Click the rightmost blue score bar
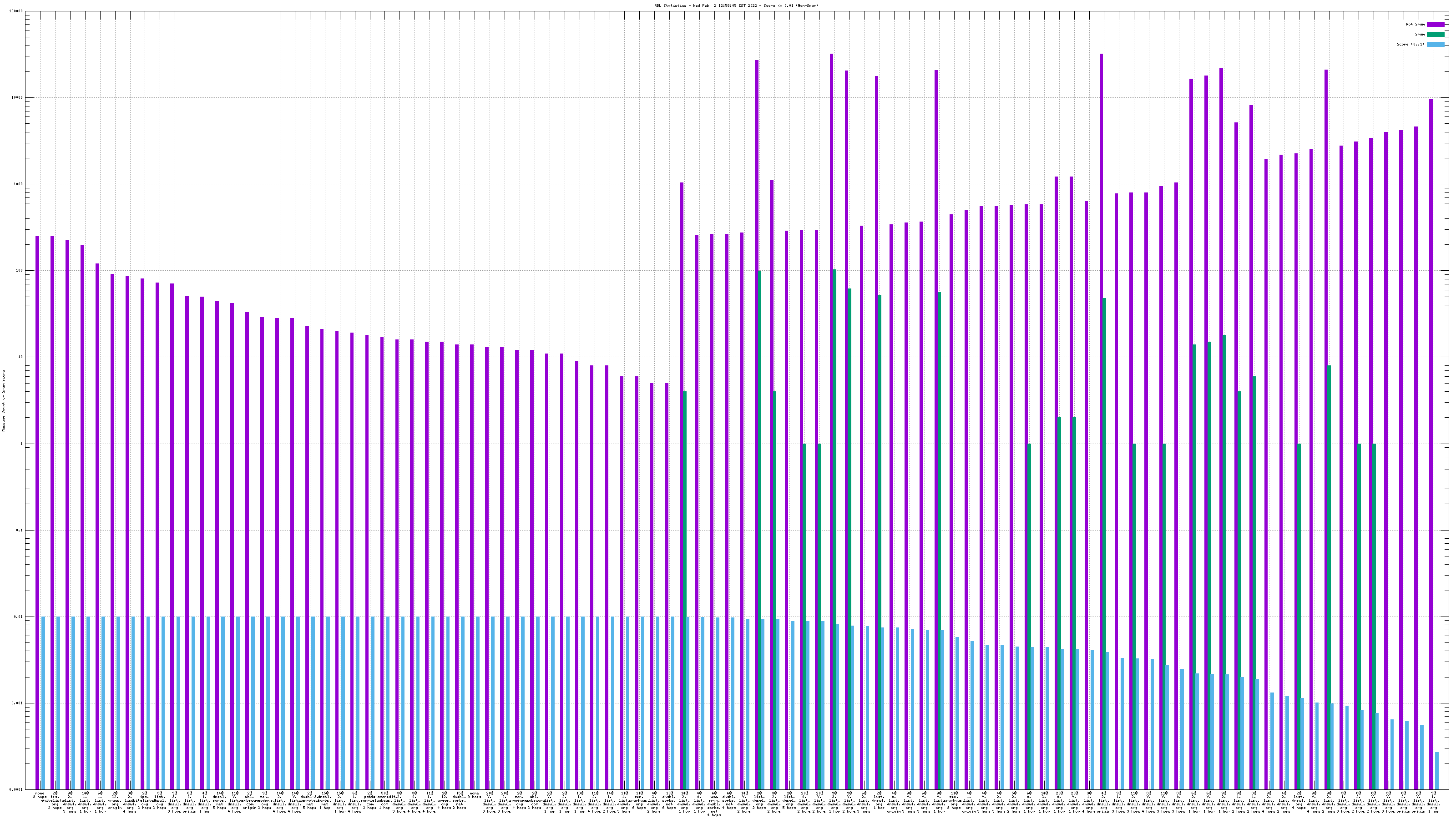 [x=1437, y=770]
